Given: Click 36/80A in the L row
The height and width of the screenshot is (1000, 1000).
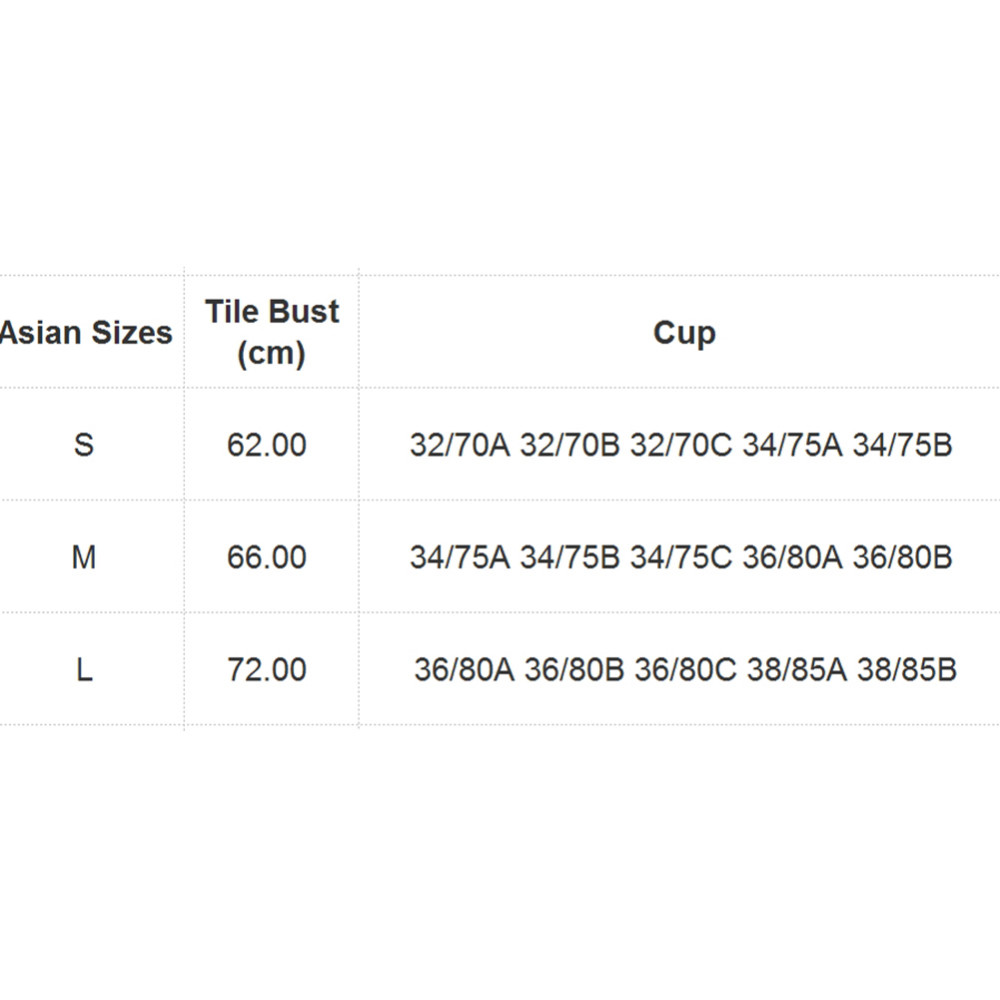Looking at the screenshot, I should [x=464, y=669].
